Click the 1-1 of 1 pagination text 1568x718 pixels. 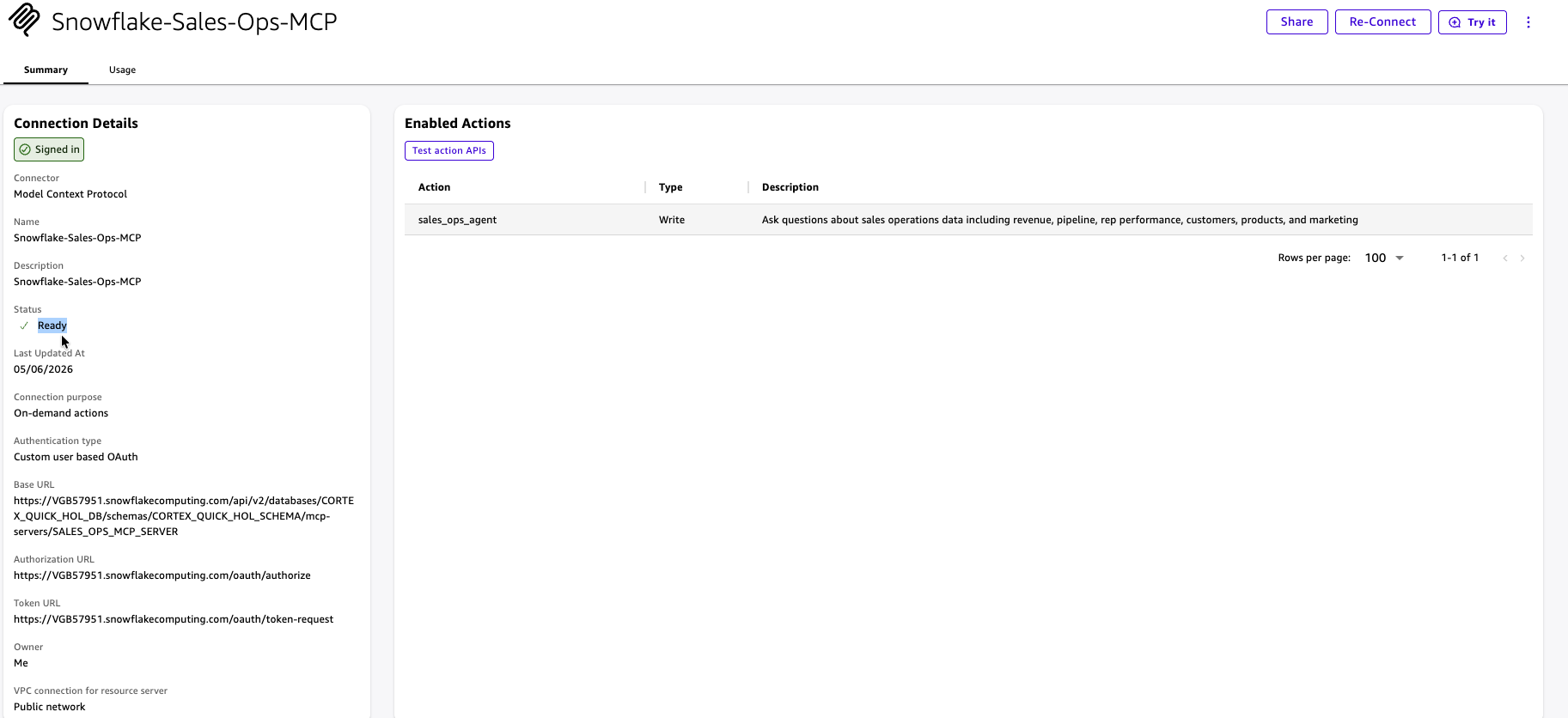[x=1460, y=258]
